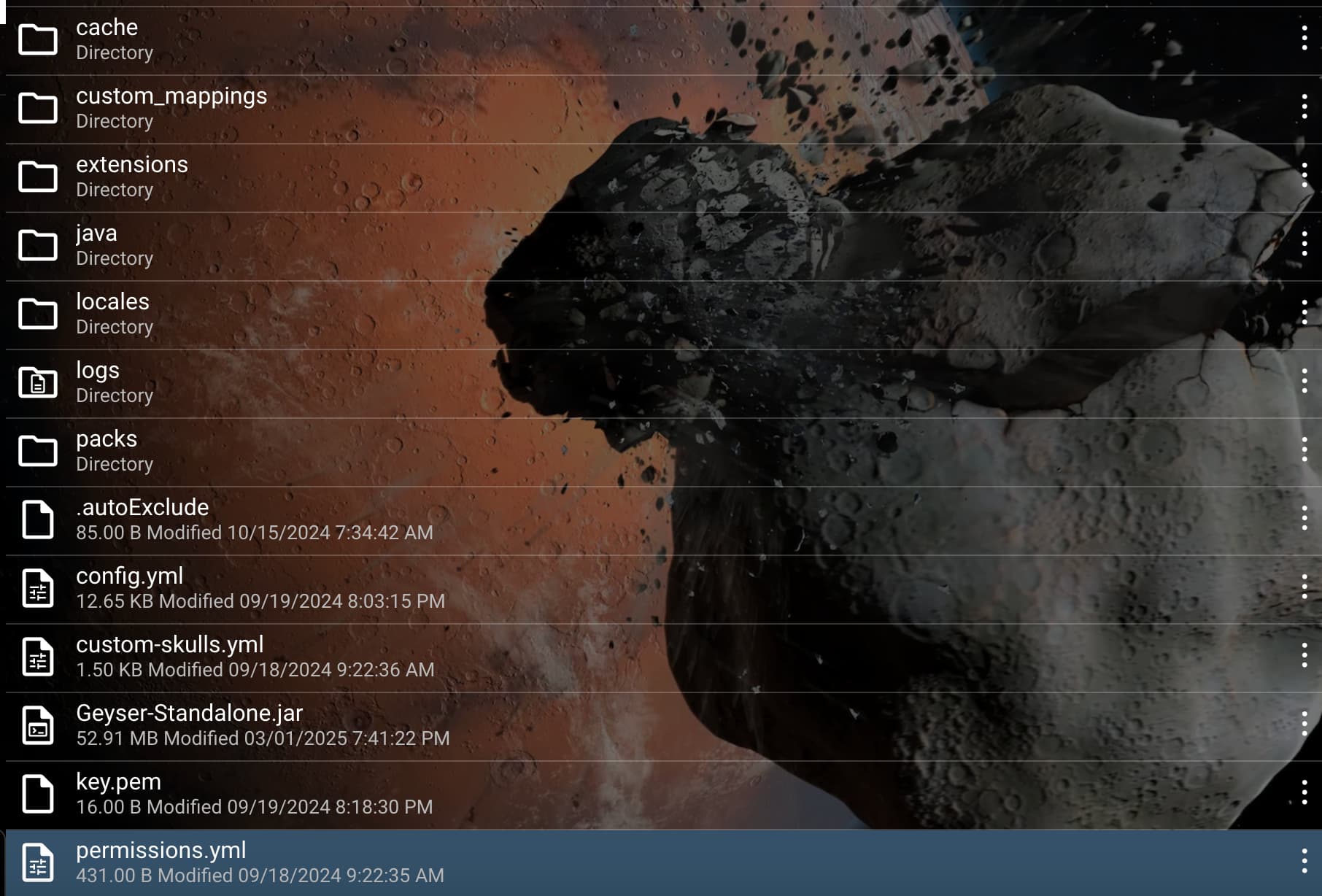Screen dimensions: 1322x896
Task: Click the file icon for key.pem
Action: [x=38, y=794]
